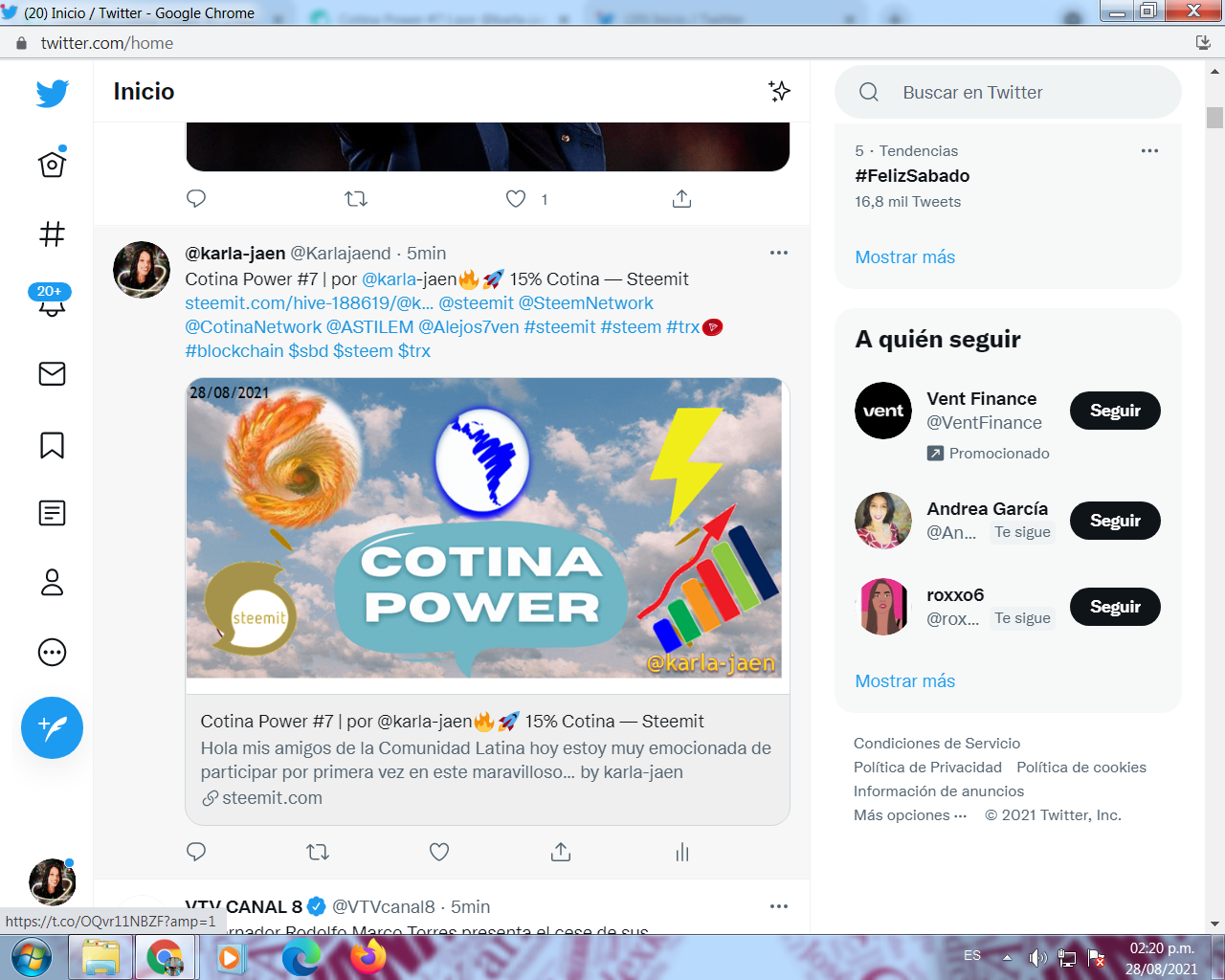The image size is (1225, 980).
Task: Open the @Alejos7ven mention link
Action: point(469,327)
